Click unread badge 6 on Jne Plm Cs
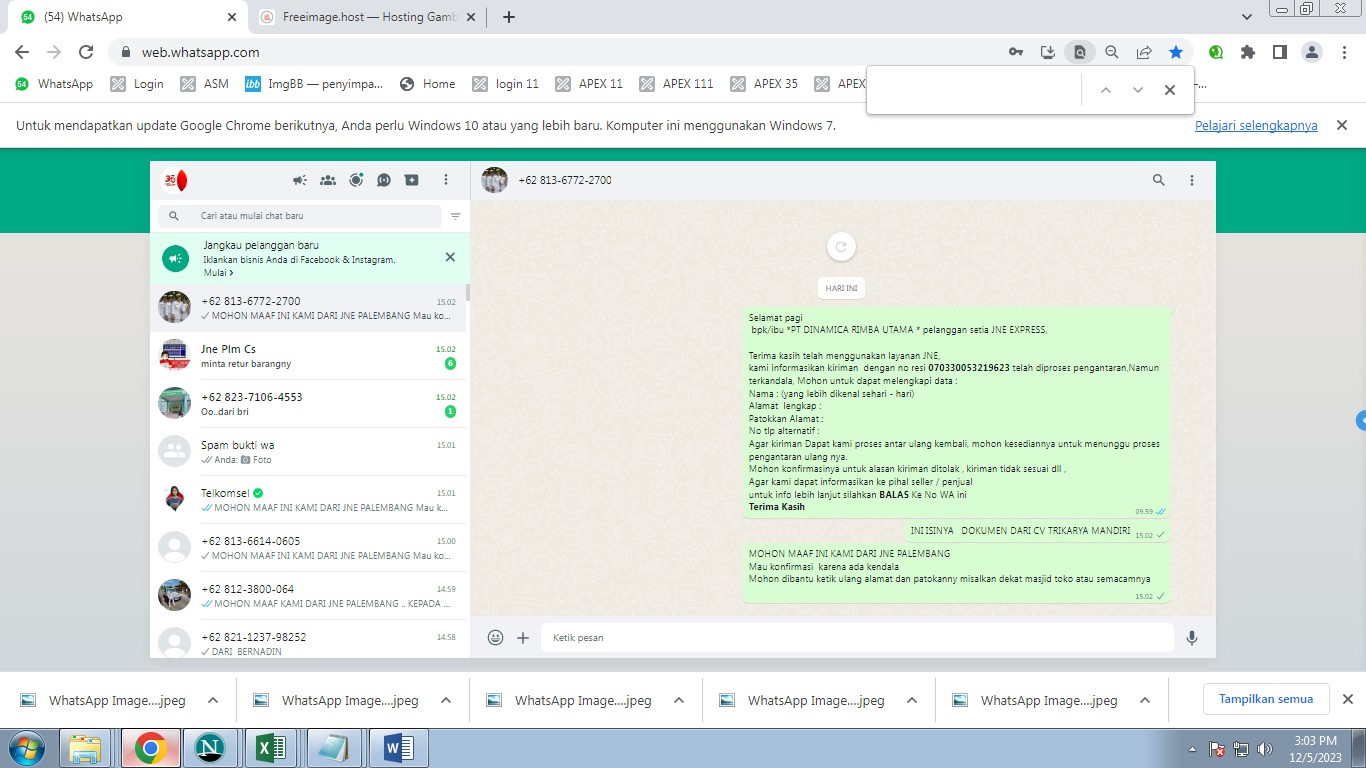 point(450,364)
